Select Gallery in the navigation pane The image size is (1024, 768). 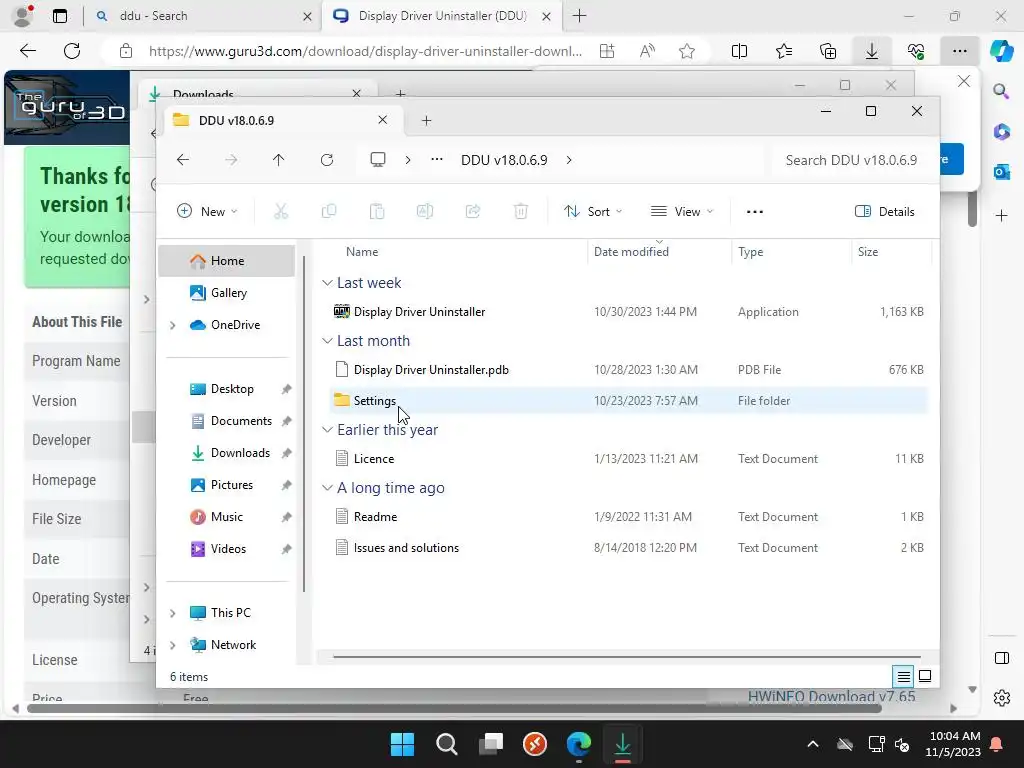227,293
